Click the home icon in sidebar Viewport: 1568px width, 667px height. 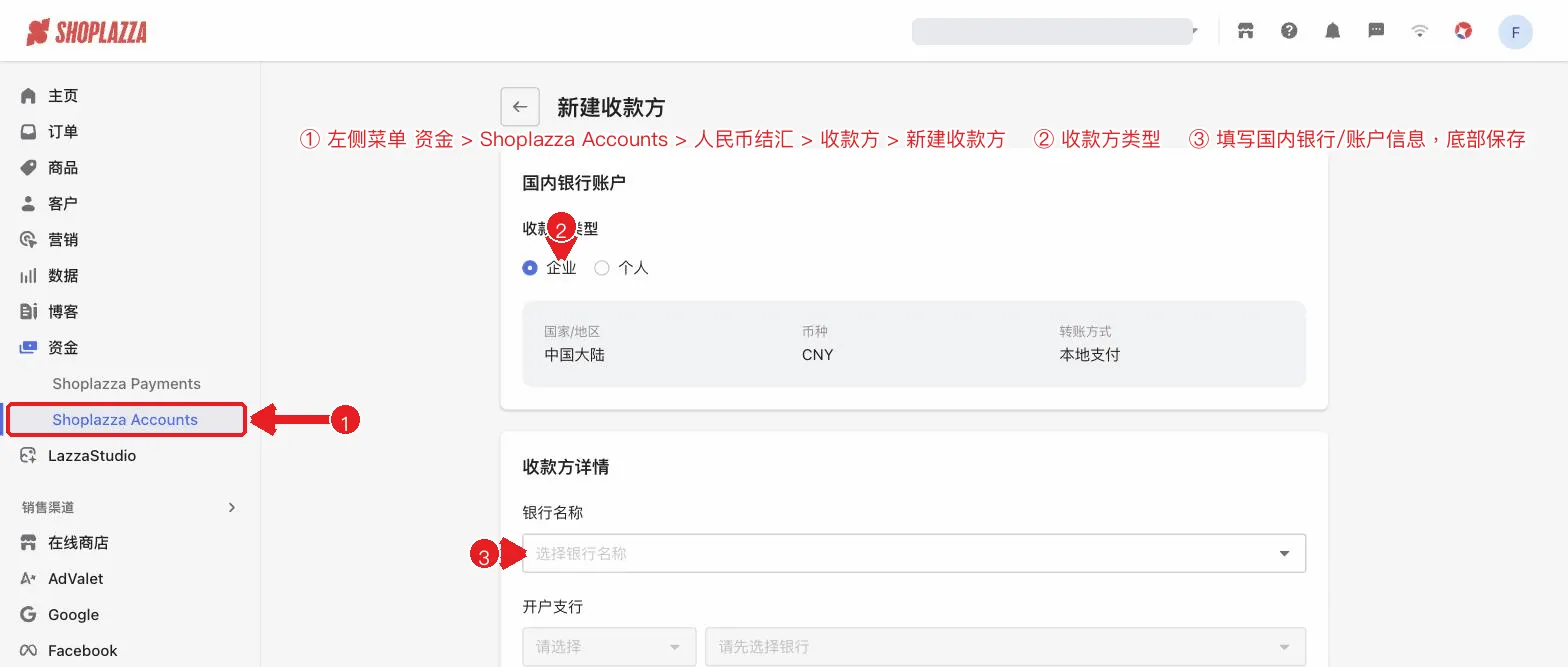tap(28, 96)
